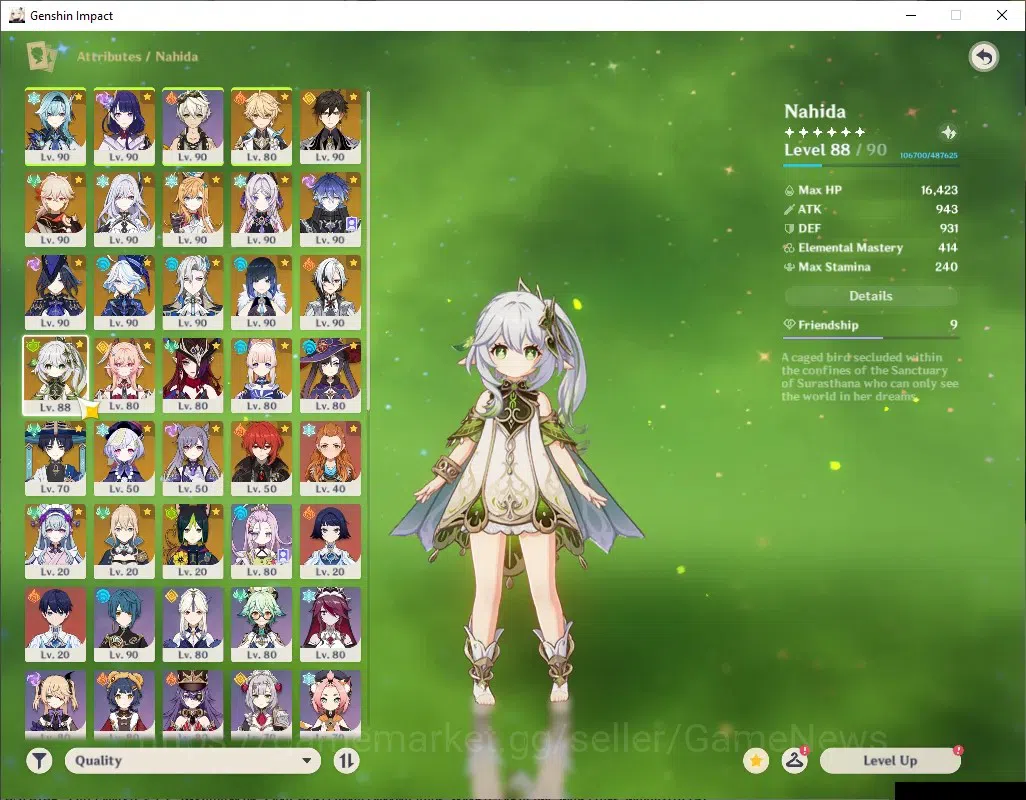1026x800 pixels.
Task: Select the Anemo maid-headdress Lv. 20 card
Action: [x=56, y=542]
